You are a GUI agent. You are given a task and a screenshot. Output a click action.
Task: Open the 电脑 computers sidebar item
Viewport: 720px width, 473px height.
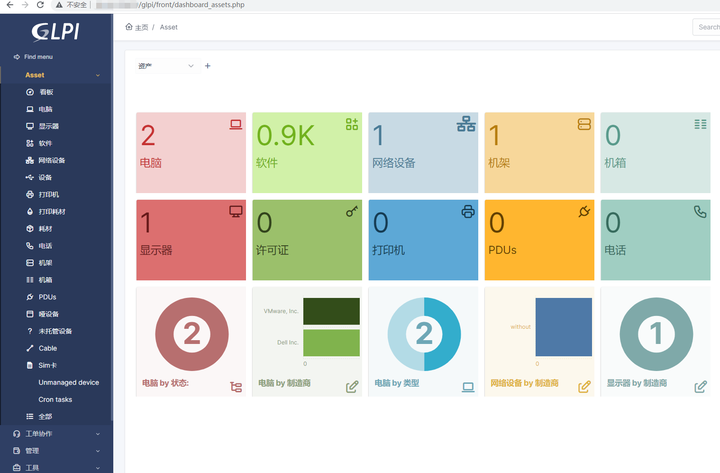click(46, 109)
